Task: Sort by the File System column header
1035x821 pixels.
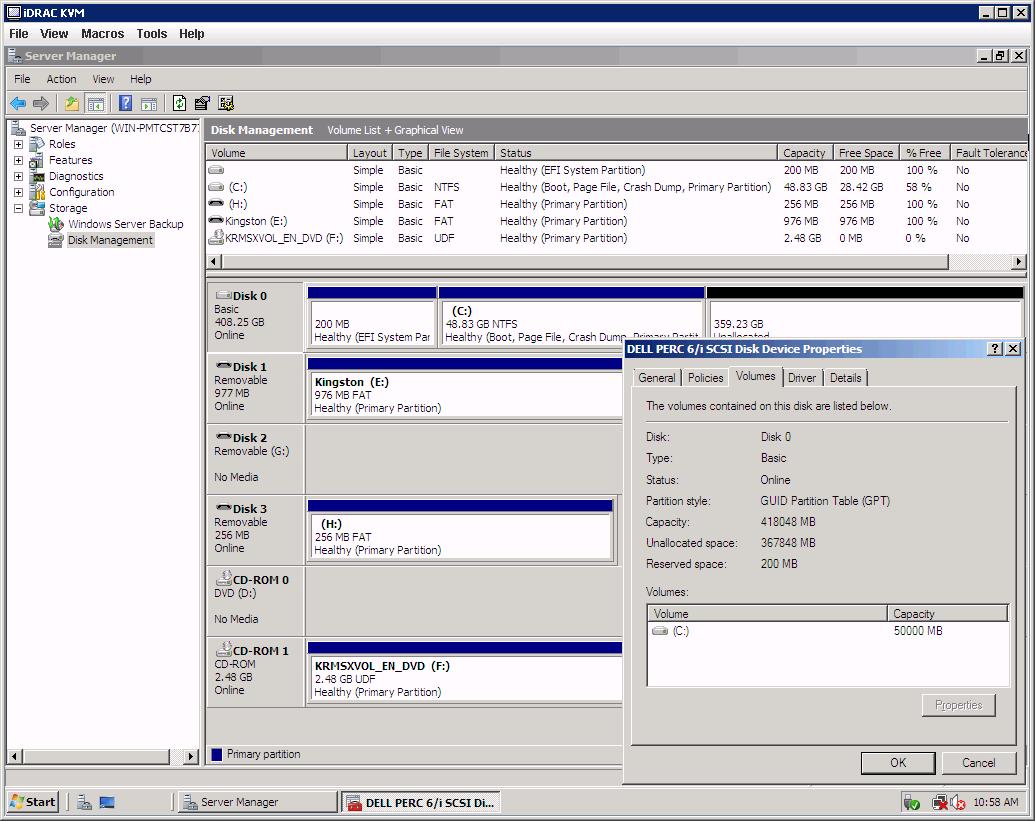Action: tap(460, 152)
